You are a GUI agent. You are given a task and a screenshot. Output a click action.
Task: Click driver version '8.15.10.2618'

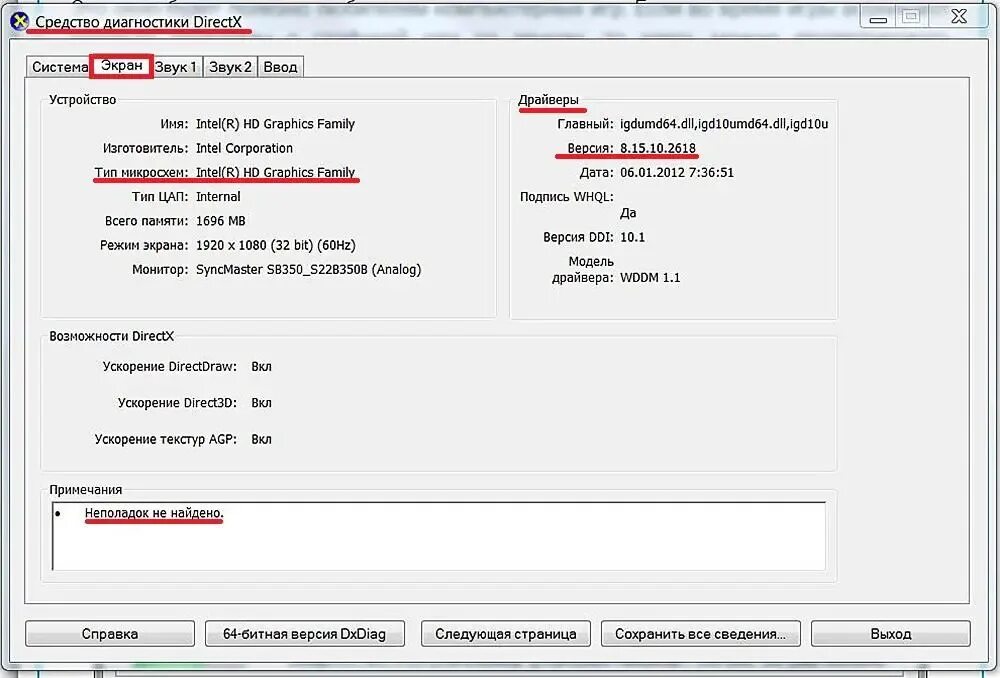tap(658, 148)
